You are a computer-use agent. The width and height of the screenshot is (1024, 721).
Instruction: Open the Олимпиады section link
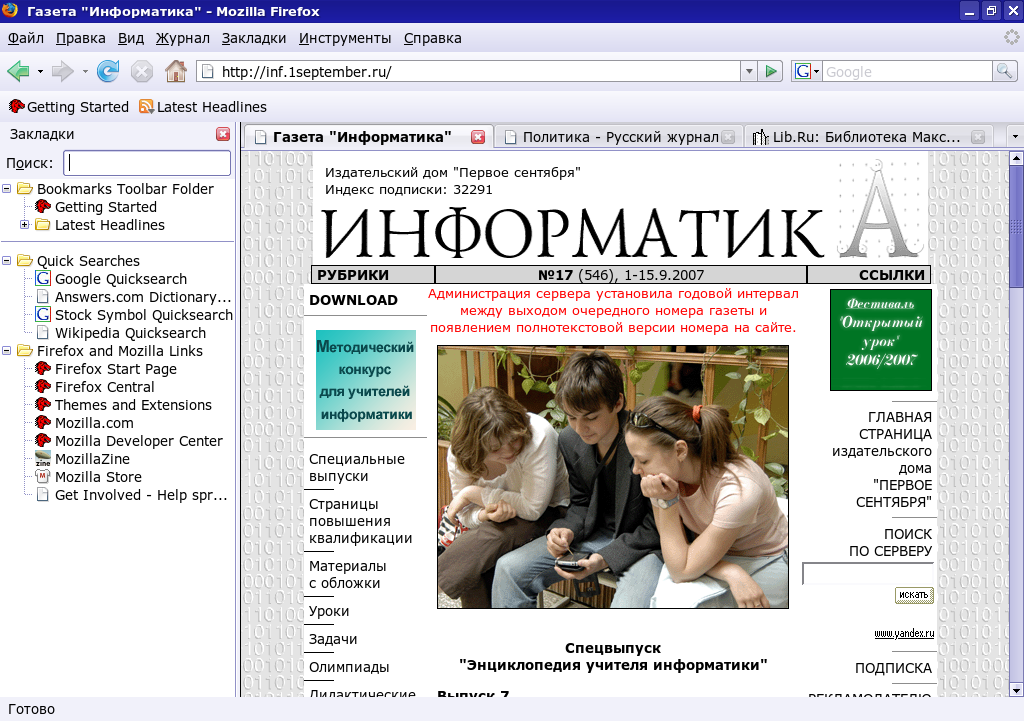tap(348, 667)
